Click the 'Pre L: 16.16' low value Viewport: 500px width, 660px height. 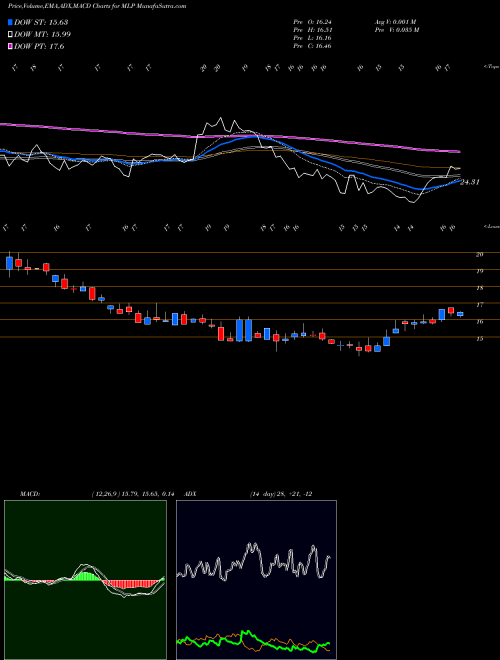(x=312, y=38)
